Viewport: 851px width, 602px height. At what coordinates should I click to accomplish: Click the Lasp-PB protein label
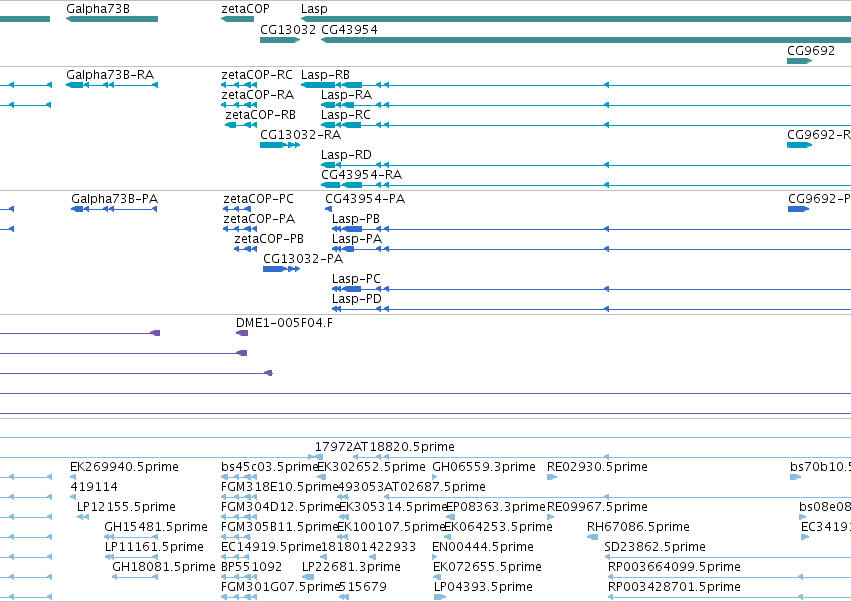click(x=356, y=219)
